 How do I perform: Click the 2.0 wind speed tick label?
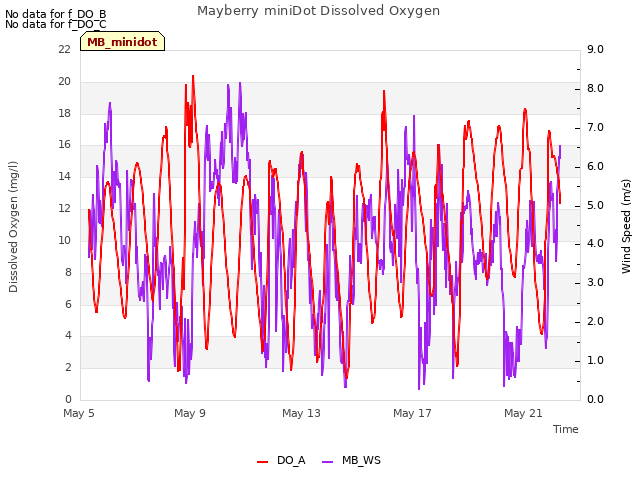coord(595,321)
